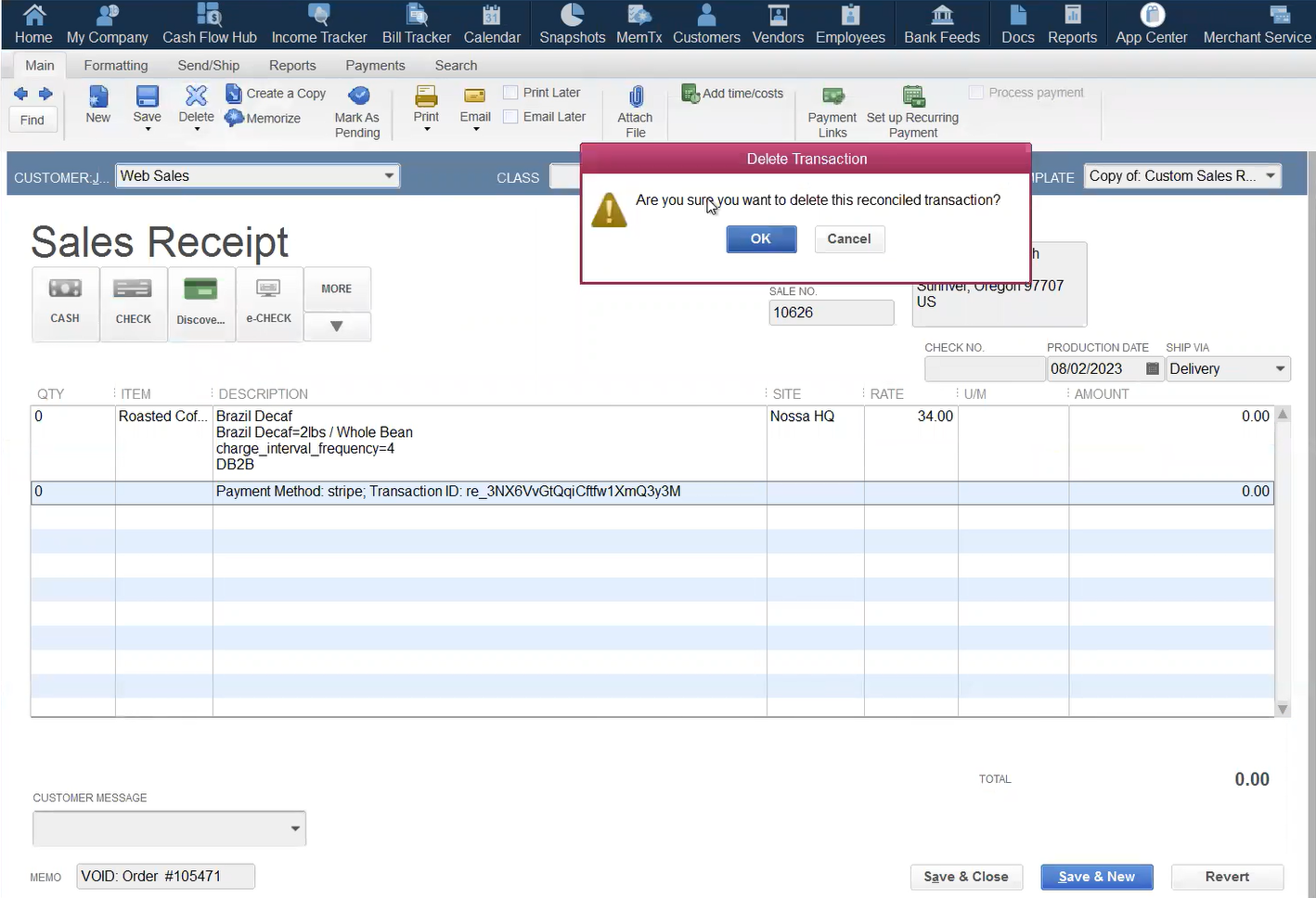Switch to the Formatting tab

pos(116,65)
